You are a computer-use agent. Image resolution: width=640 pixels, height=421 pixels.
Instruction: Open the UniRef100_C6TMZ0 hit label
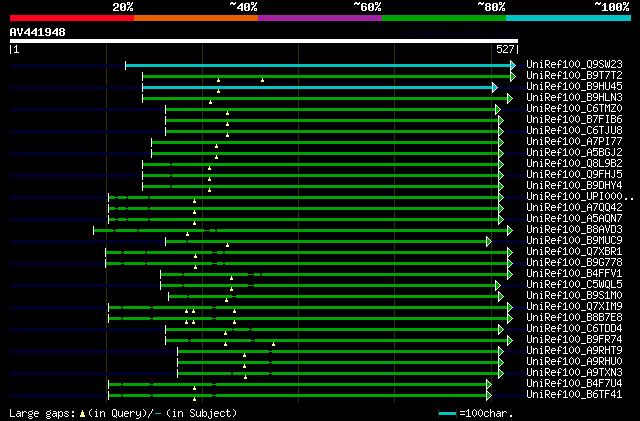tap(574, 109)
